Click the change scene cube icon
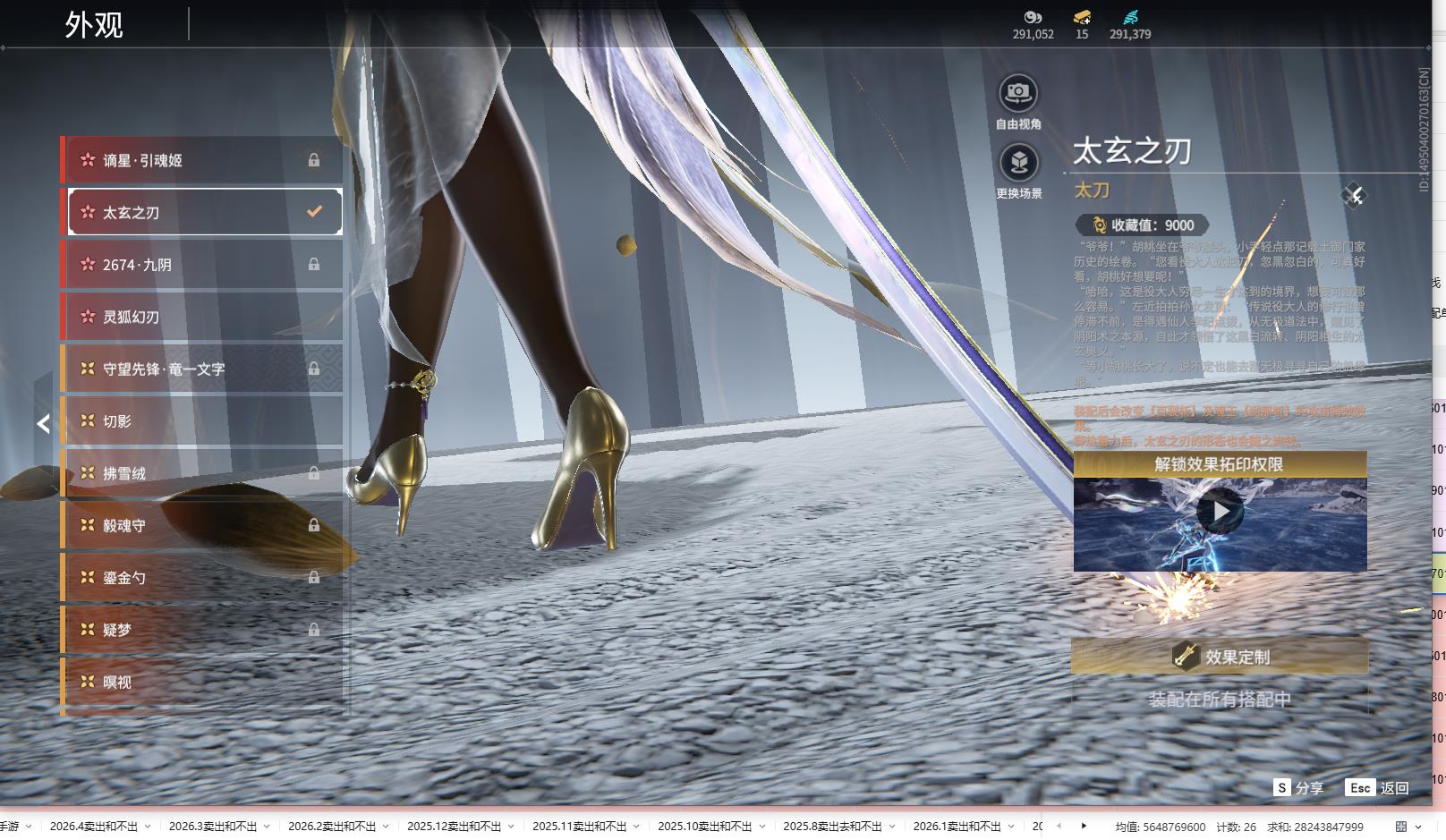 [1017, 163]
